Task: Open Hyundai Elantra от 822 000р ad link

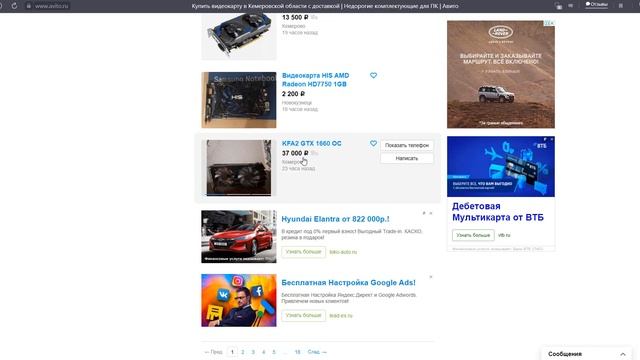Action: coord(335,219)
